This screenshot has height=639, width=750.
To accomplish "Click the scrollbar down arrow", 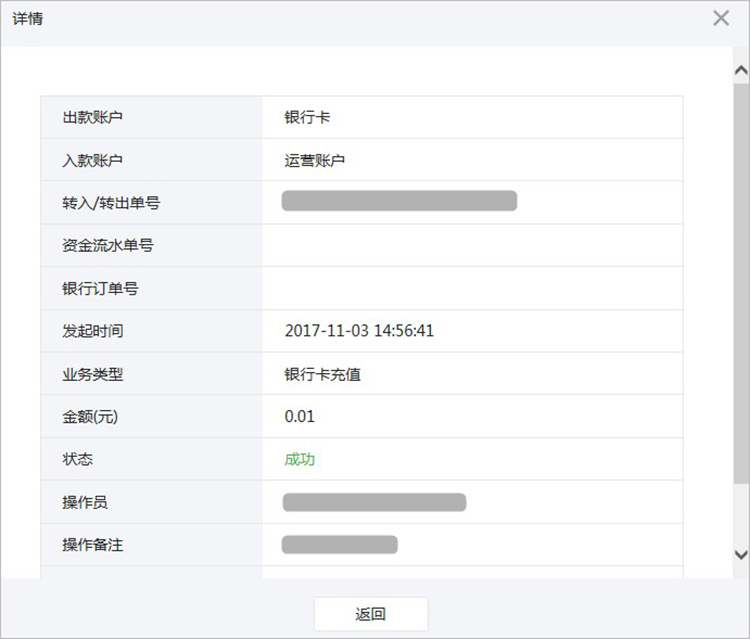I will (x=741, y=555).
